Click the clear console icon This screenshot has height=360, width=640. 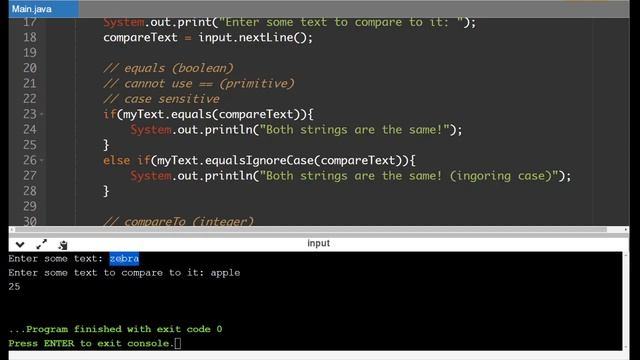pyautogui.click(x=63, y=245)
